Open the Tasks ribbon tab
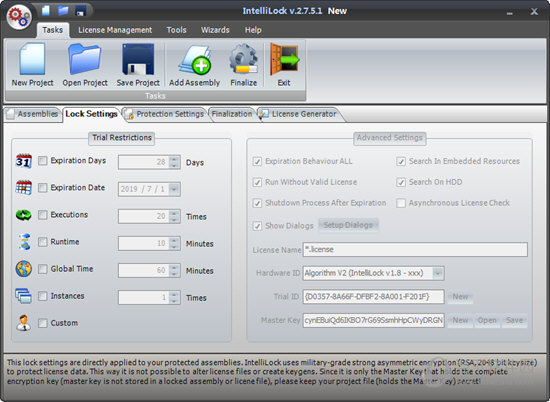The width and height of the screenshot is (550, 402). (53, 30)
